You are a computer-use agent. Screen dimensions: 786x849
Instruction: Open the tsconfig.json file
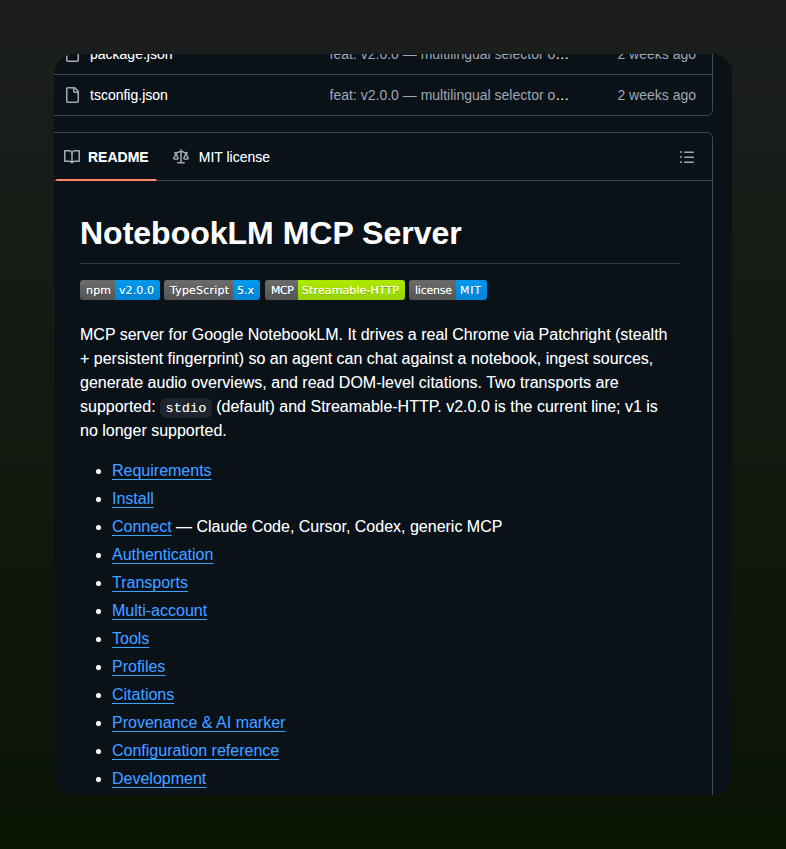[129, 95]
